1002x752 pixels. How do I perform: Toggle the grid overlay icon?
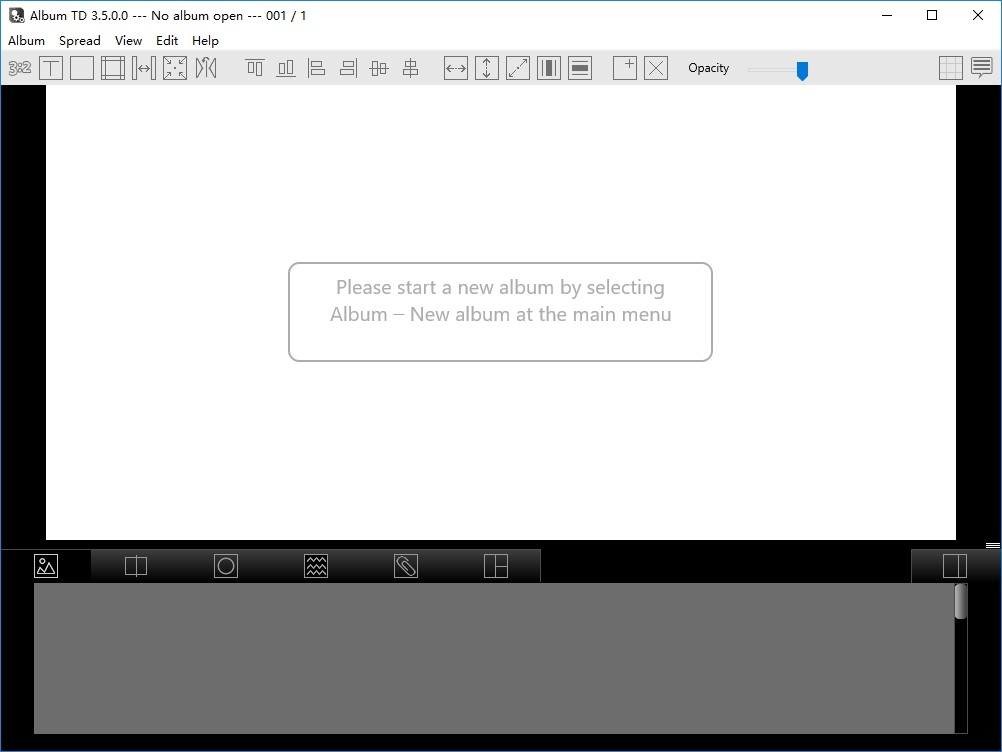[x=951, y=68]
